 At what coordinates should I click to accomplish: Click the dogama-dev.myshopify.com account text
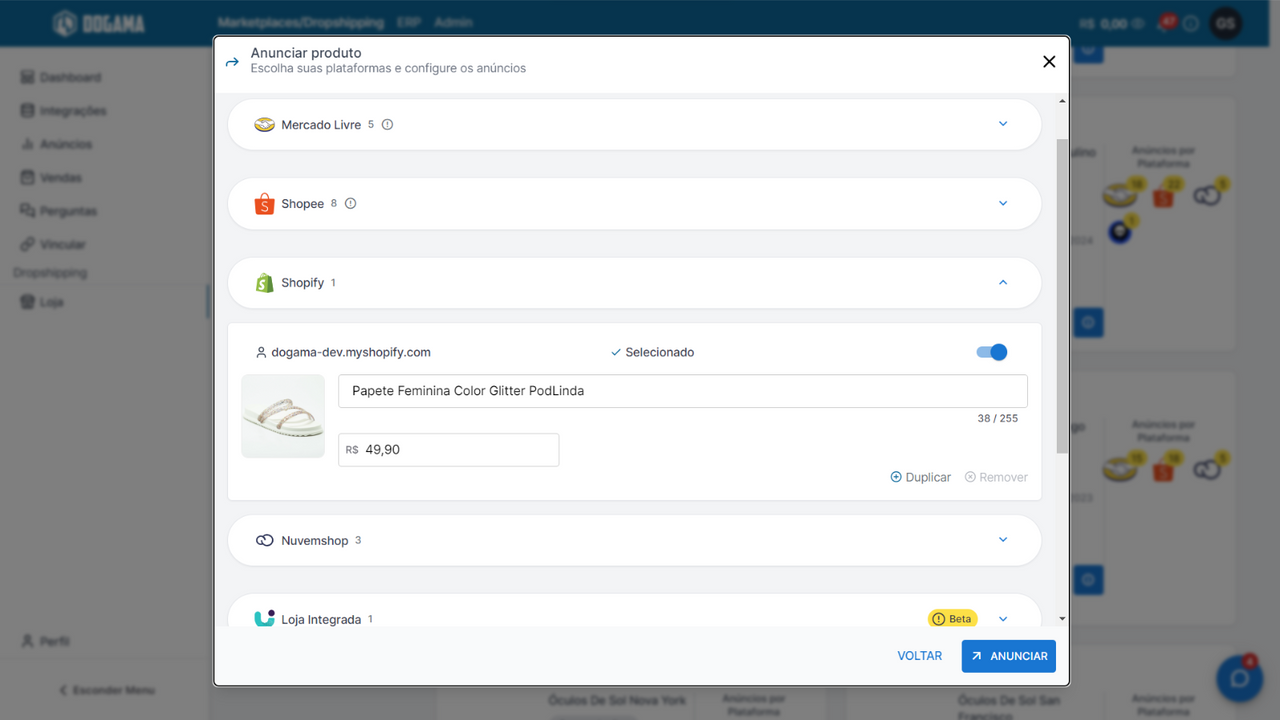351,352
